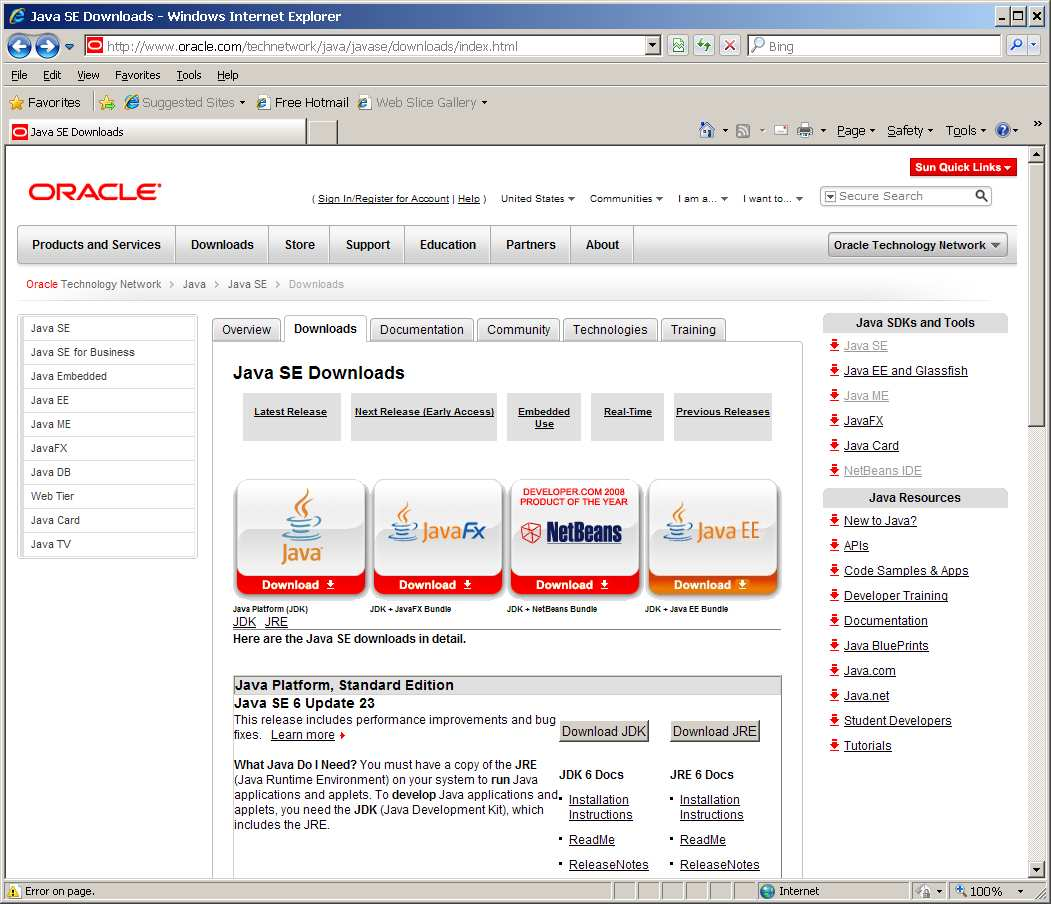Click the Print icon in command bar
Viewport: 1051px width, 904px height.
[805, 130]
